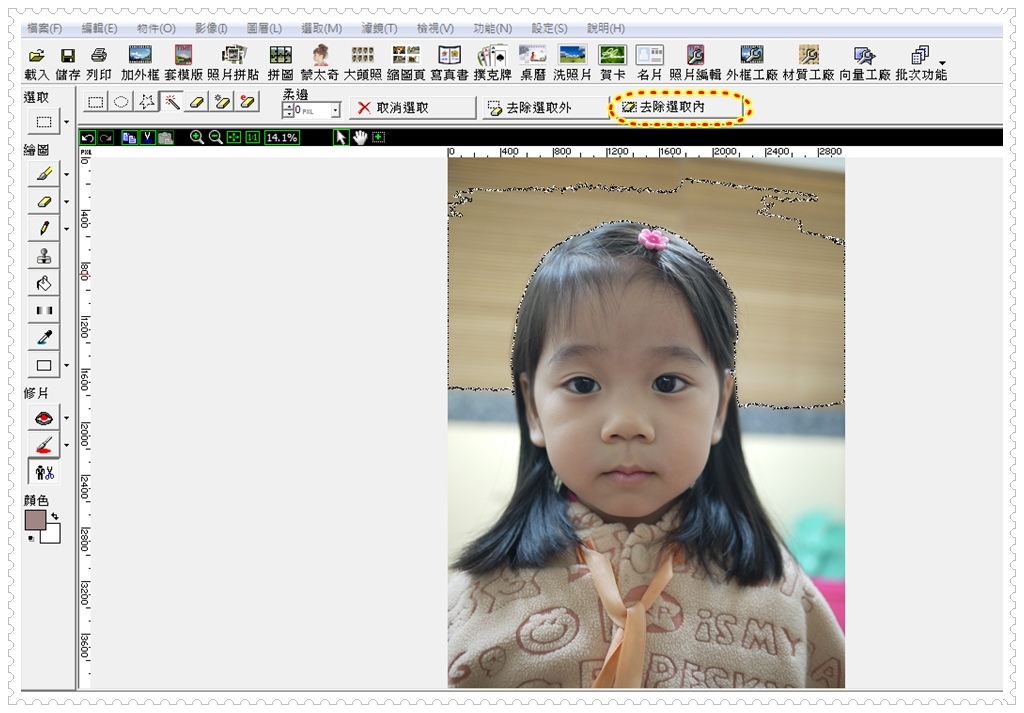
Task: Click the 去除選取內 button
Action: point(678,107)
